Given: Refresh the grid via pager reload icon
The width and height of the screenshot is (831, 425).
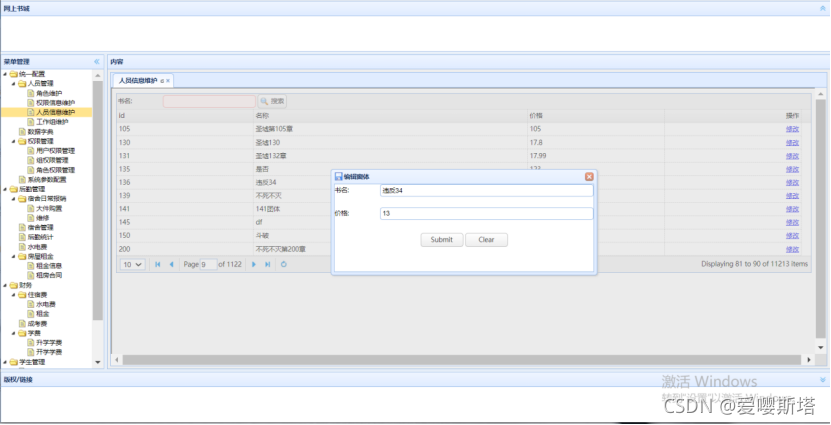Looking at the screenshot, I should coord(284,264).
